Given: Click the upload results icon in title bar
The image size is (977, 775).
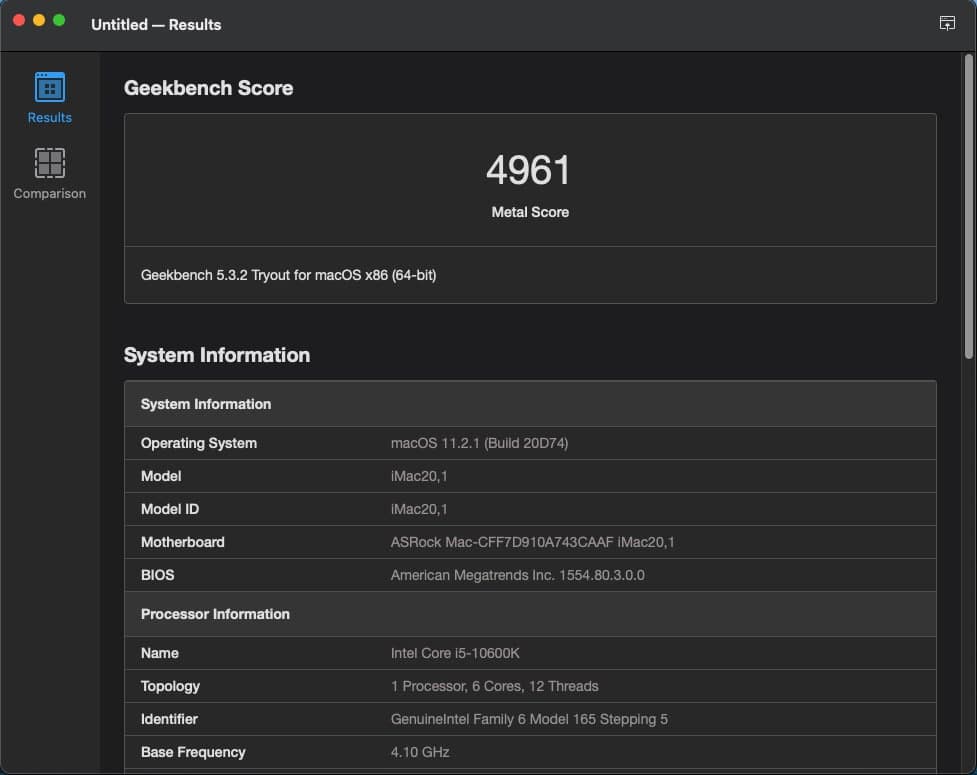Looking at the screenshot, I should [x=946, y=24].
